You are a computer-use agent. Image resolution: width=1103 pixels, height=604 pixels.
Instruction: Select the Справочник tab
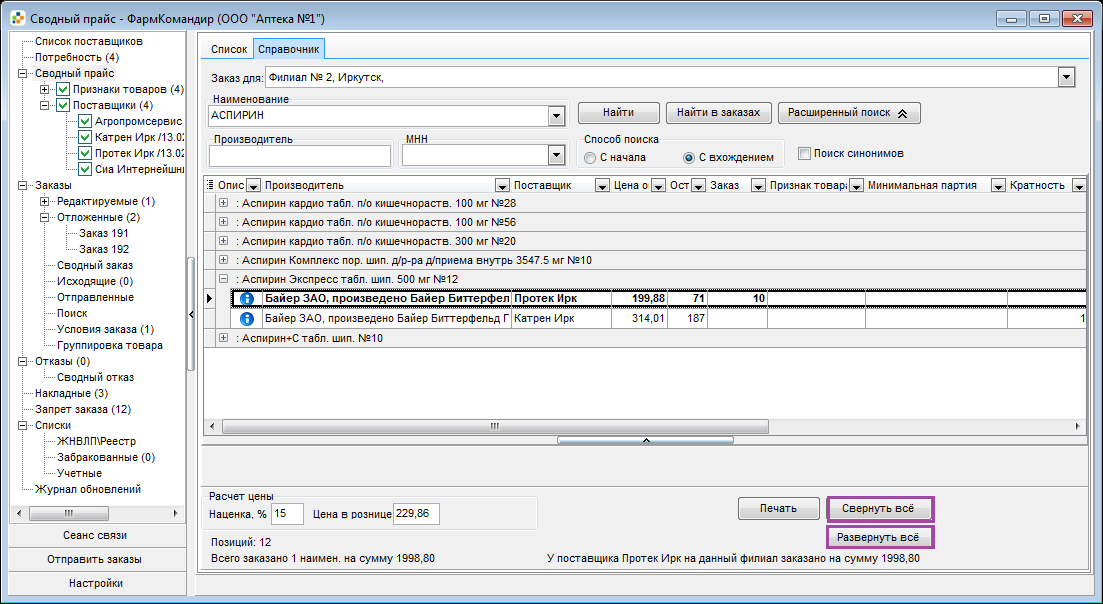pyautogui.click(x=288, y=49)
